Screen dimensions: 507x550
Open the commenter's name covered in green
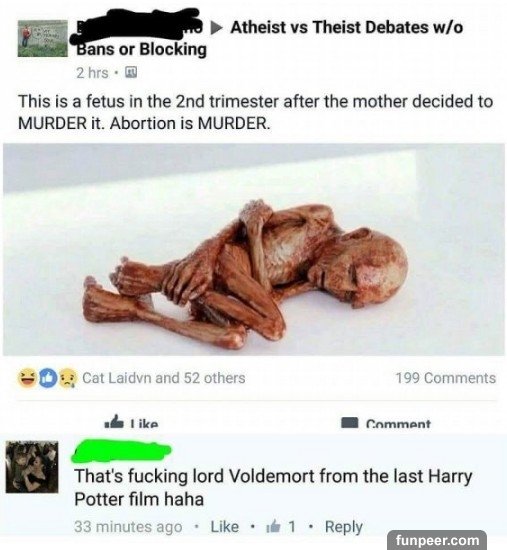click(121, 452)
